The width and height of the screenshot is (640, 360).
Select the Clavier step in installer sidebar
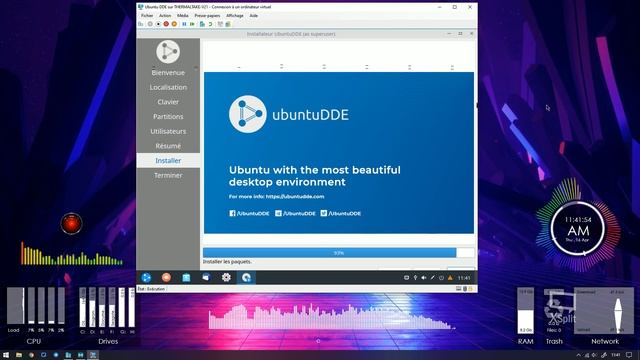tap(168, 102)
